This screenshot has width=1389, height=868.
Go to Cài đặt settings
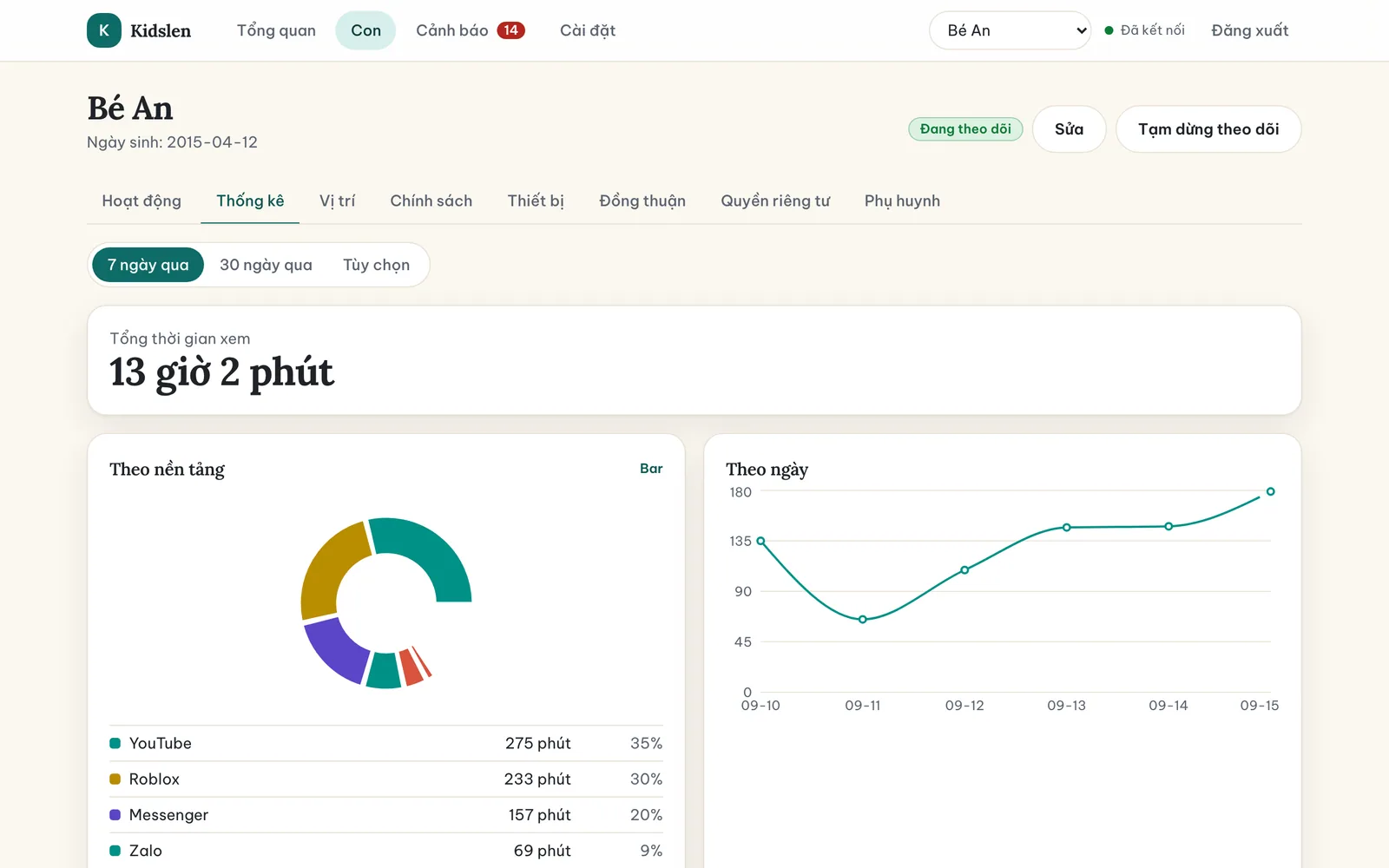[x=588, y=30]
